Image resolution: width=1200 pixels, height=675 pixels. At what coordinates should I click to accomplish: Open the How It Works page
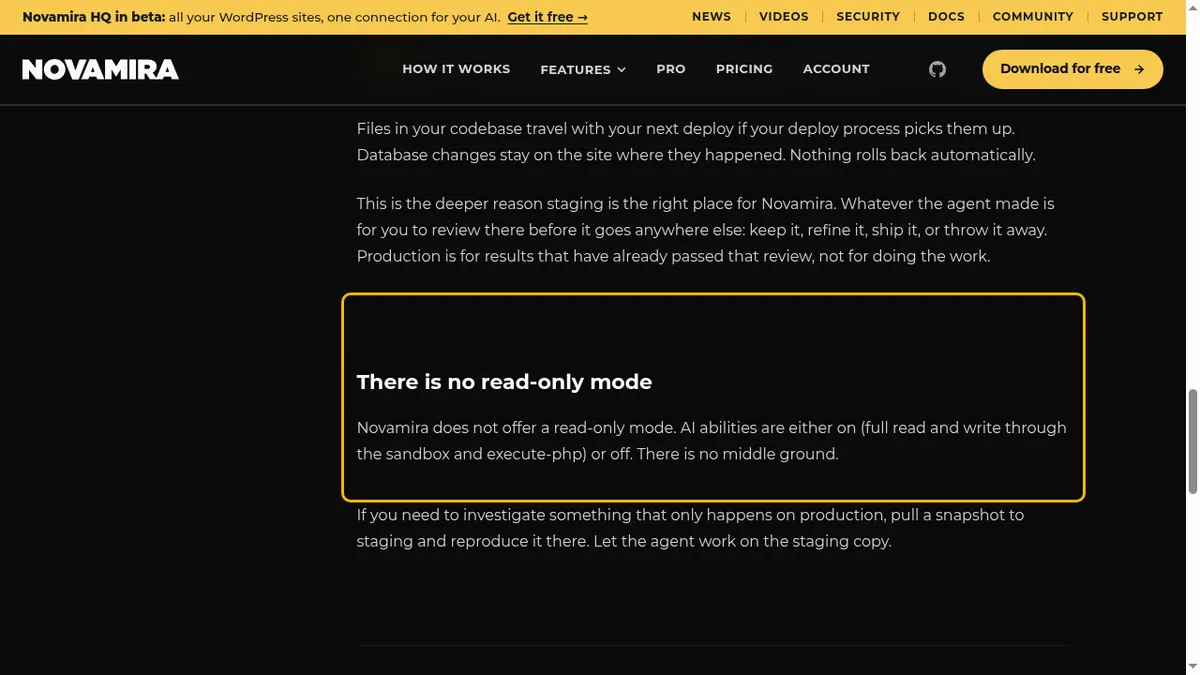click(x=456, y=69)
